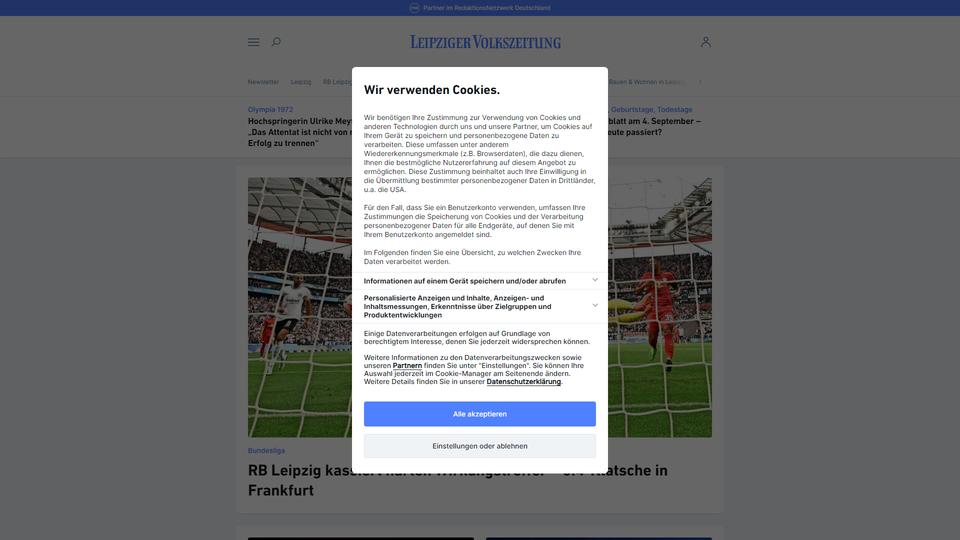
Task: Open 'Geburtstage, Todestage' article teaser
Action: click(651, 110)
